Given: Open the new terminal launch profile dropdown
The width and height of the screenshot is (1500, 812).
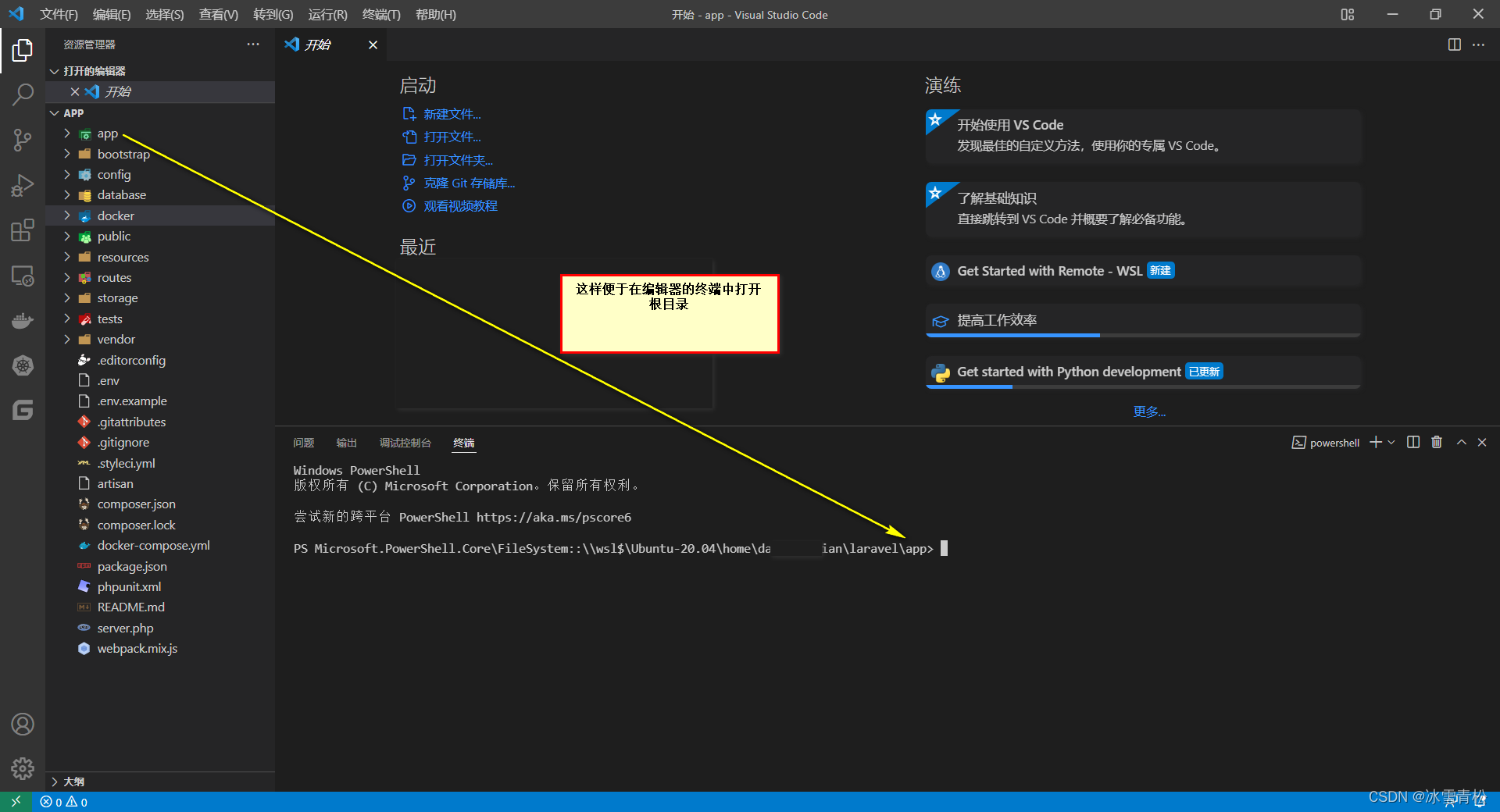Looking at the screenshot, I should click(x=1391, y=442).
